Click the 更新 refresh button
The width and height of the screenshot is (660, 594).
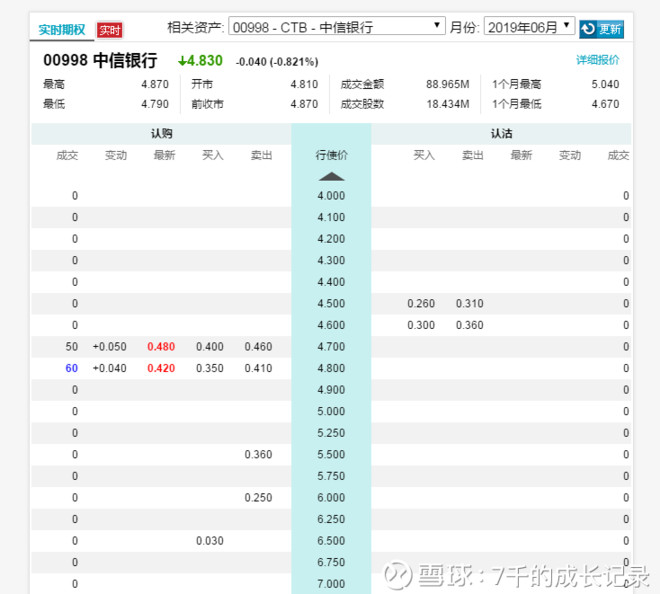(x=601, y=29)
